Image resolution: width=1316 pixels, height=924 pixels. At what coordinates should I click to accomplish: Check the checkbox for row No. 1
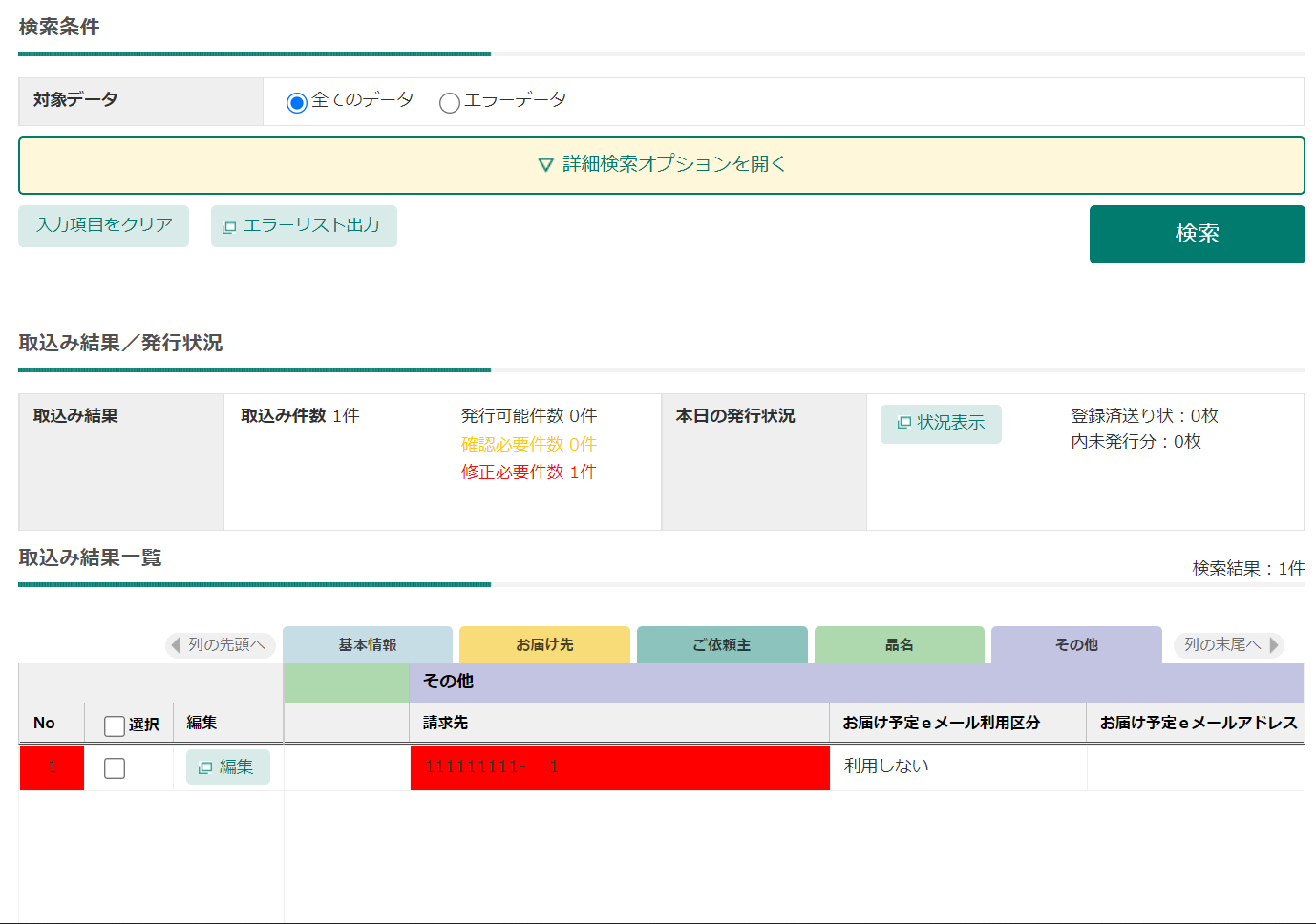tap(115, 766)
